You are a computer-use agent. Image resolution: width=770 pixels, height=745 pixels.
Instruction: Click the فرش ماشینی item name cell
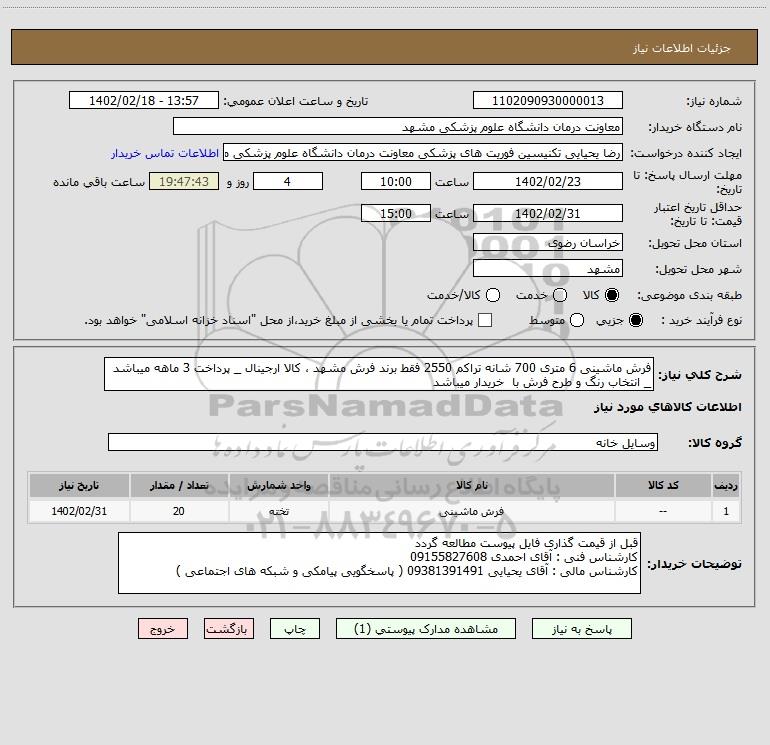pos(471,511)
